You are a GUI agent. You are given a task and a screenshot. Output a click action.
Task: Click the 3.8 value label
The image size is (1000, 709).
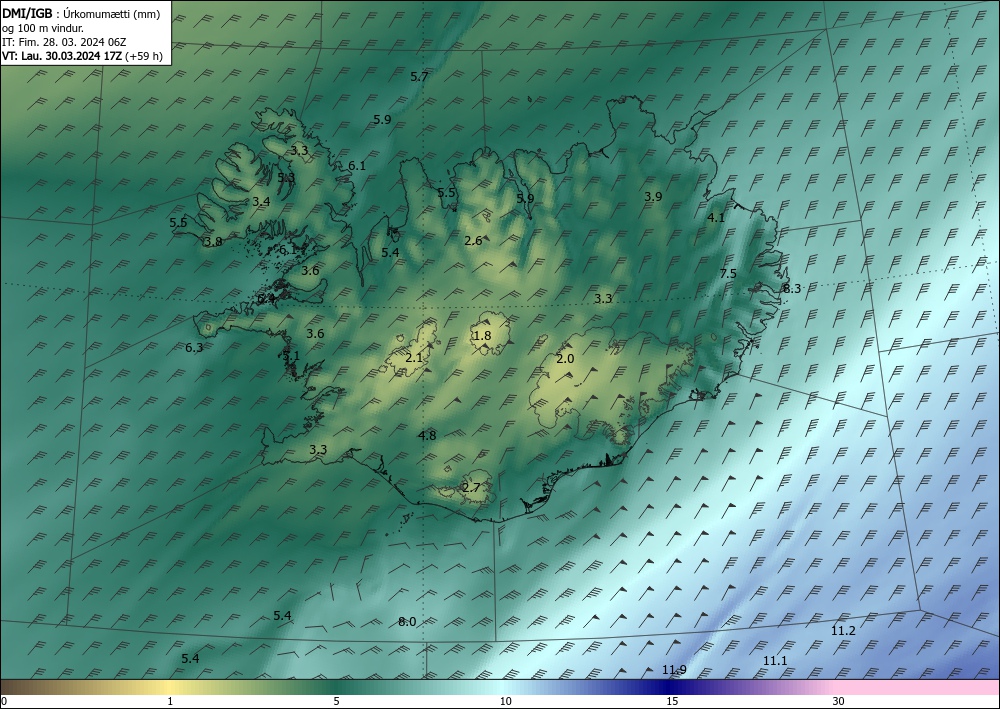[x=213, y=242]
